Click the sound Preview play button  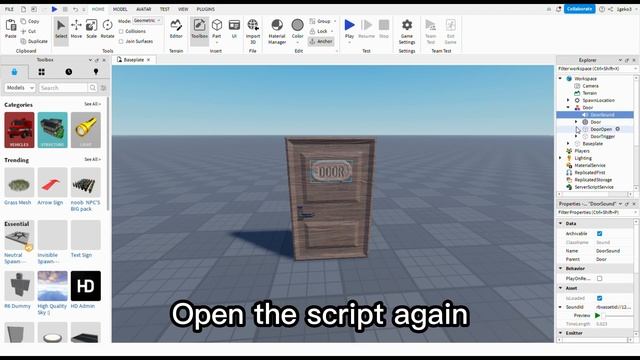(x=598, y=316)
